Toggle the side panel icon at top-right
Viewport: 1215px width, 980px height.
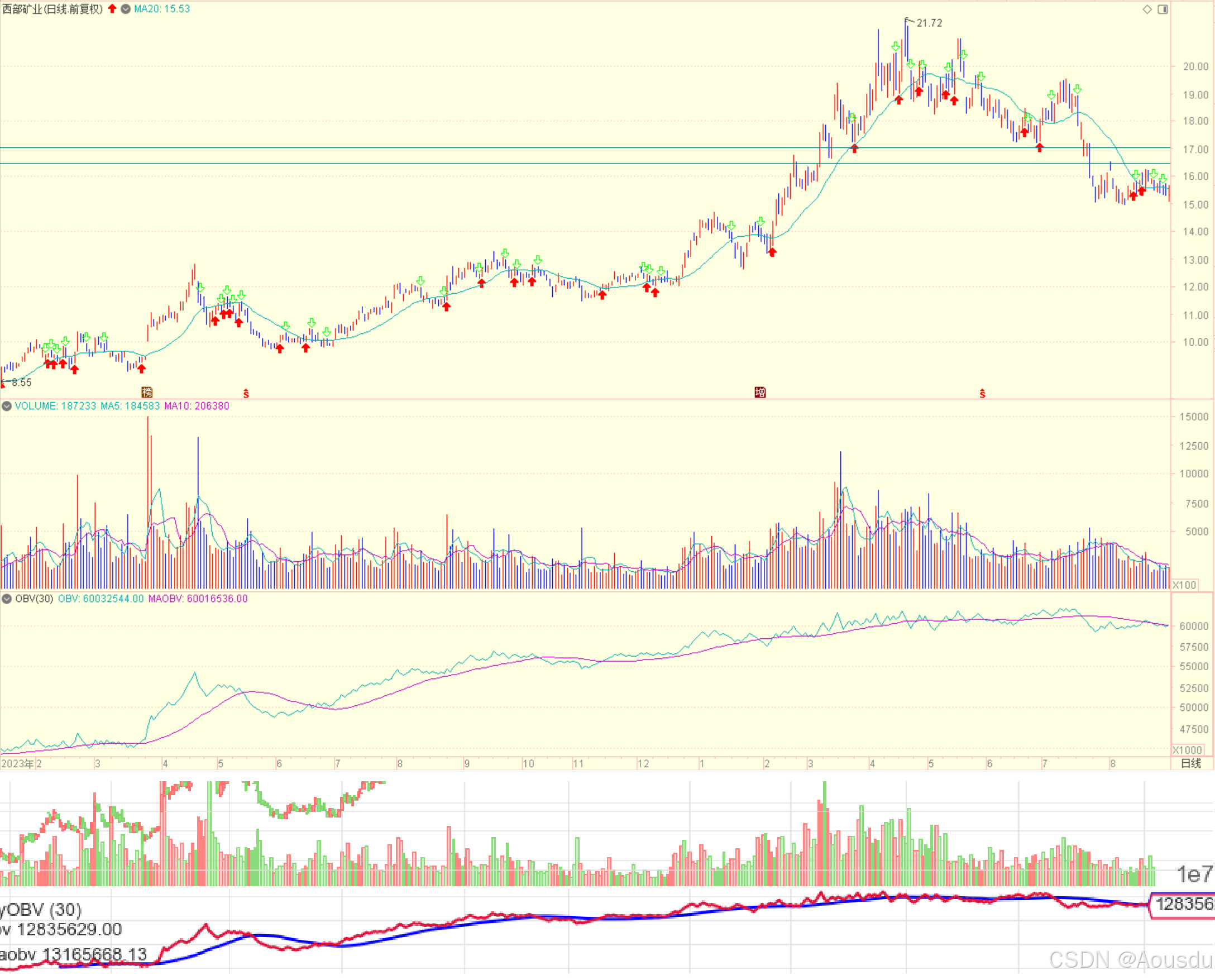[x=1163, y=9]
